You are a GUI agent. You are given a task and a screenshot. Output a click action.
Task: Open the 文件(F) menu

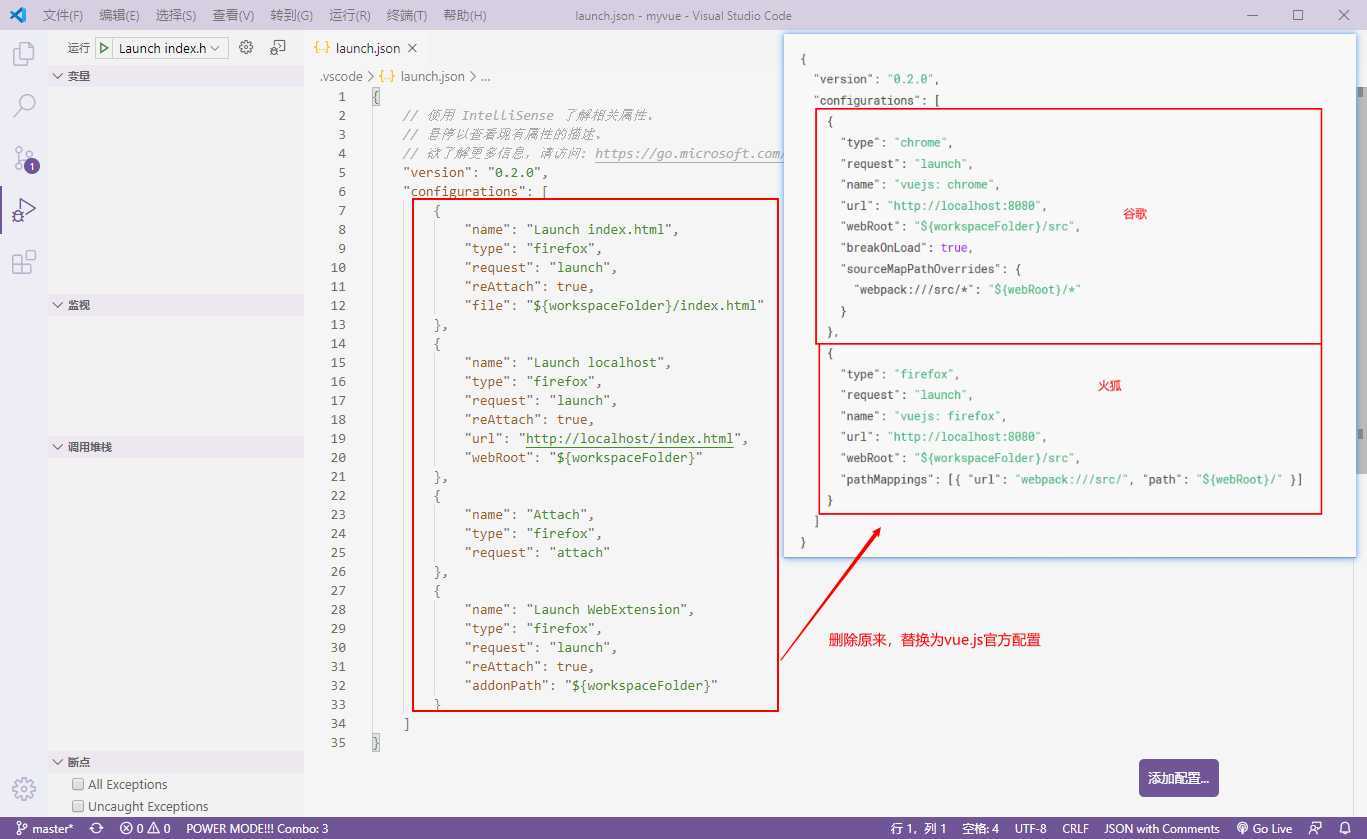click(63, 16)
